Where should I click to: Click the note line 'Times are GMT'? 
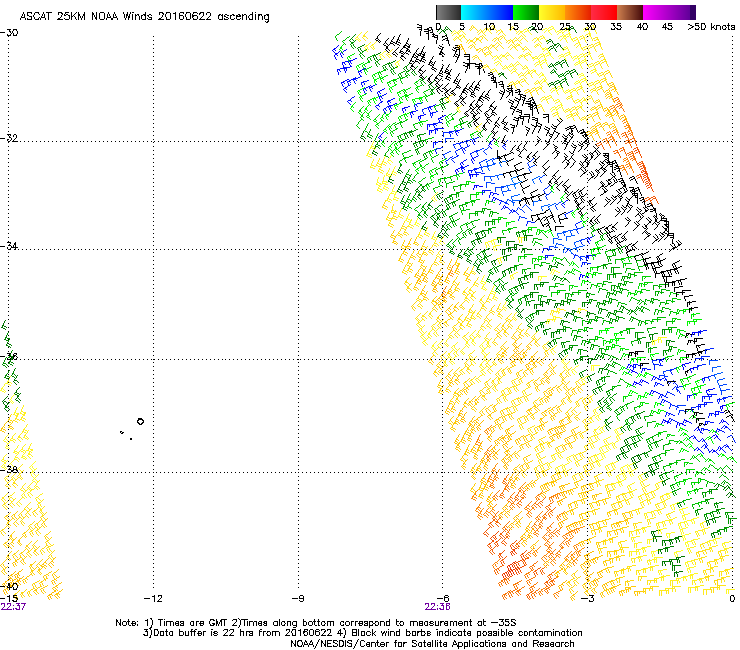[192, 623]
